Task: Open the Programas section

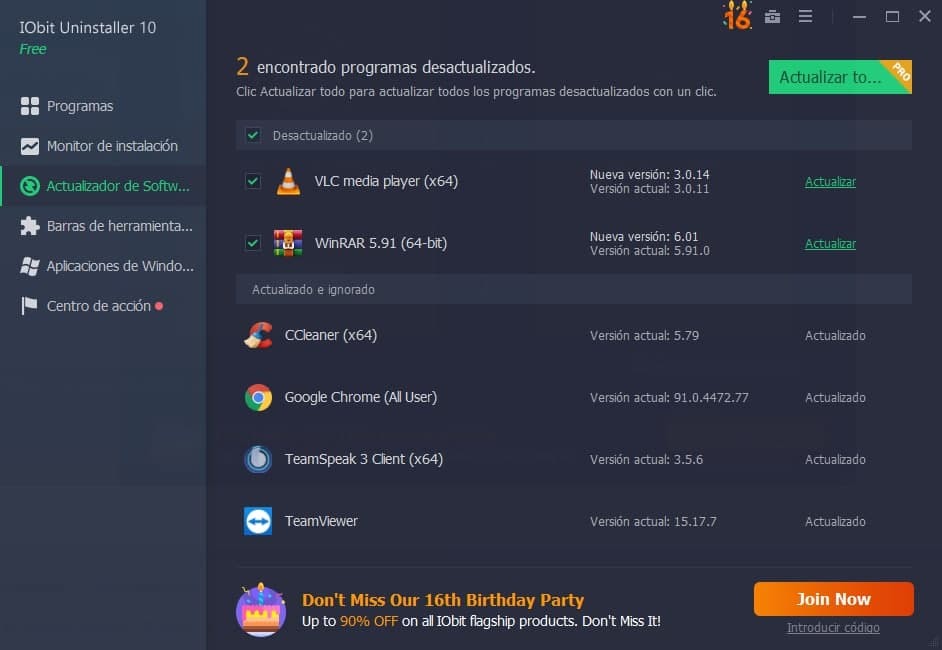Action: point(103,106)
